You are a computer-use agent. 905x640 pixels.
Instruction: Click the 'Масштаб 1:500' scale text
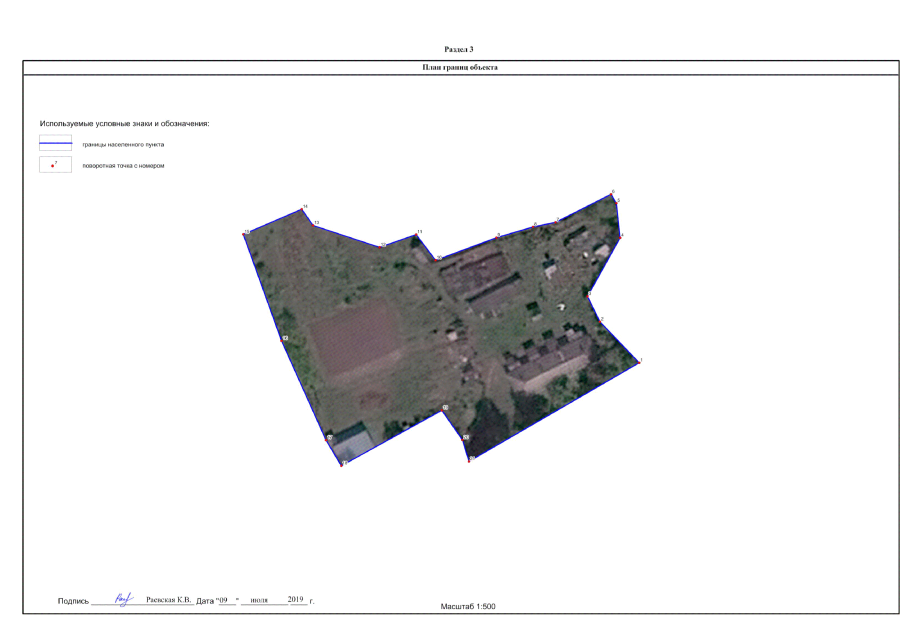(x=468, y=606)
